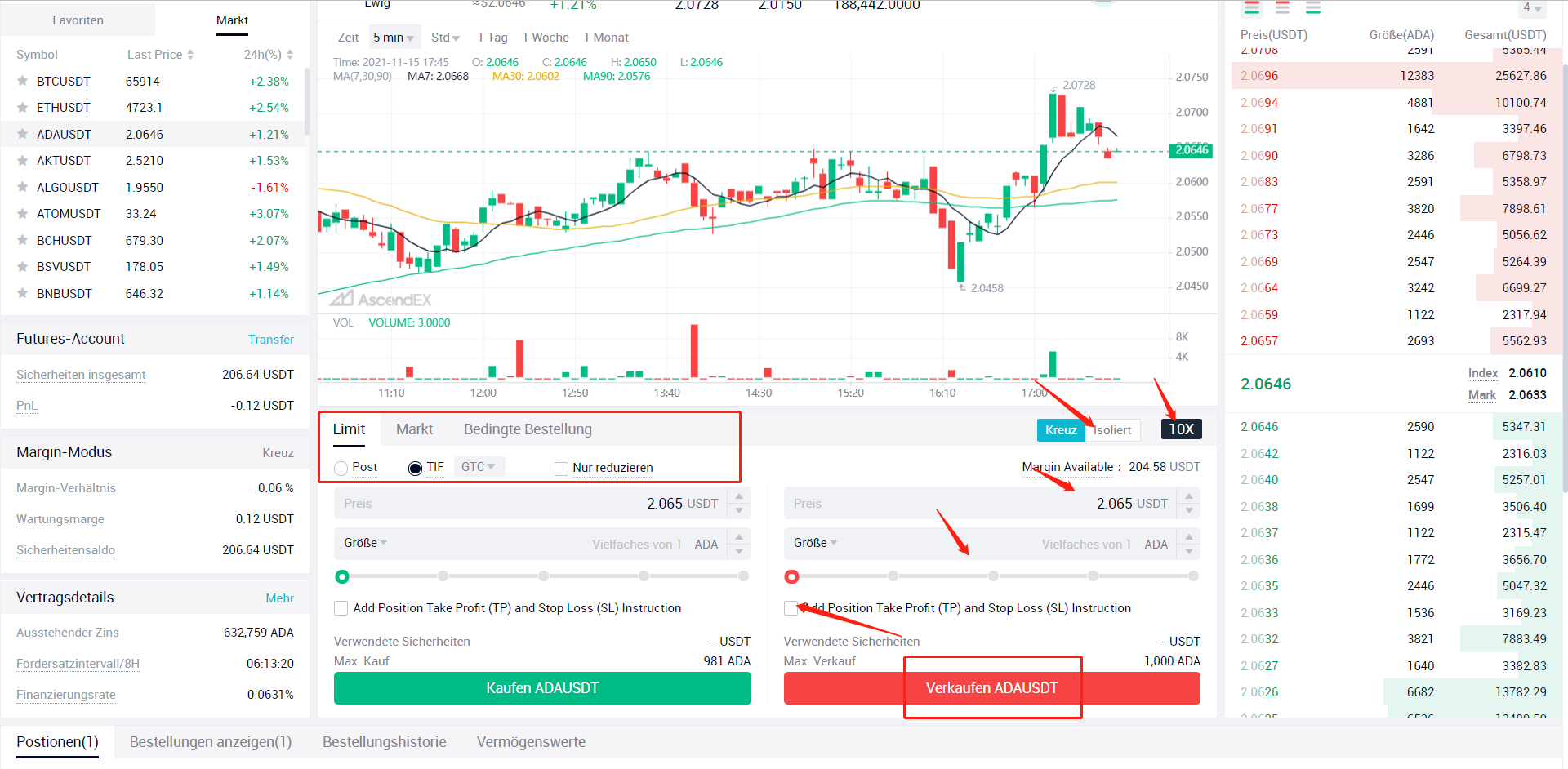The width and height of the screenshot is (1568, 769).
Task: Set chart to 1 Monat interval
Action: click(606, 38)
